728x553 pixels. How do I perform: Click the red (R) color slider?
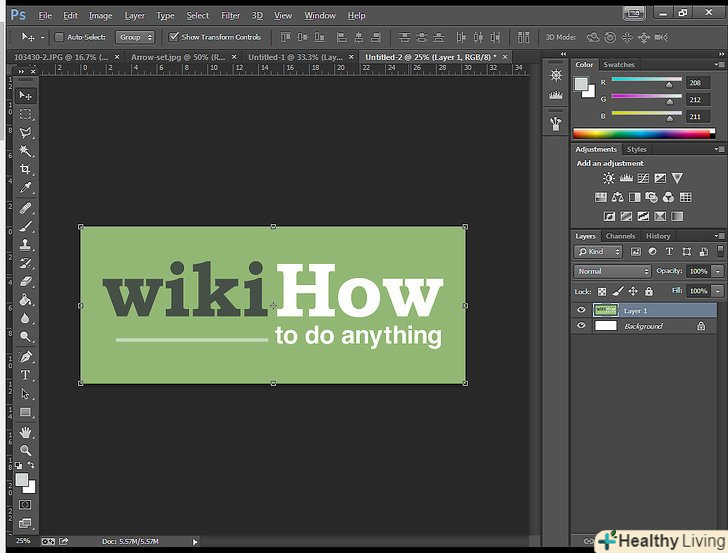tap(646, 80)
